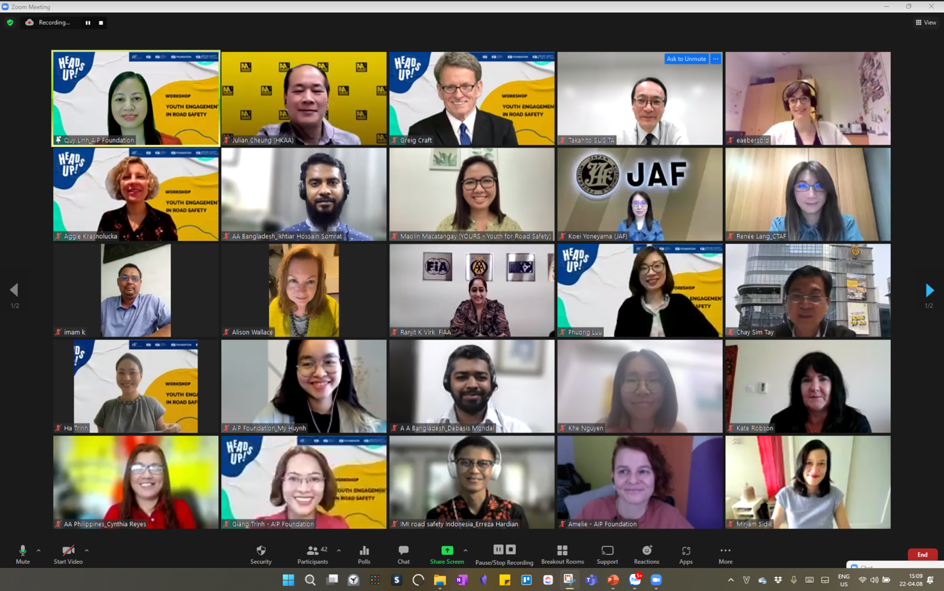Pause recording from the Pause/Stop Recording control
The image size is (944, 591).
498,549
